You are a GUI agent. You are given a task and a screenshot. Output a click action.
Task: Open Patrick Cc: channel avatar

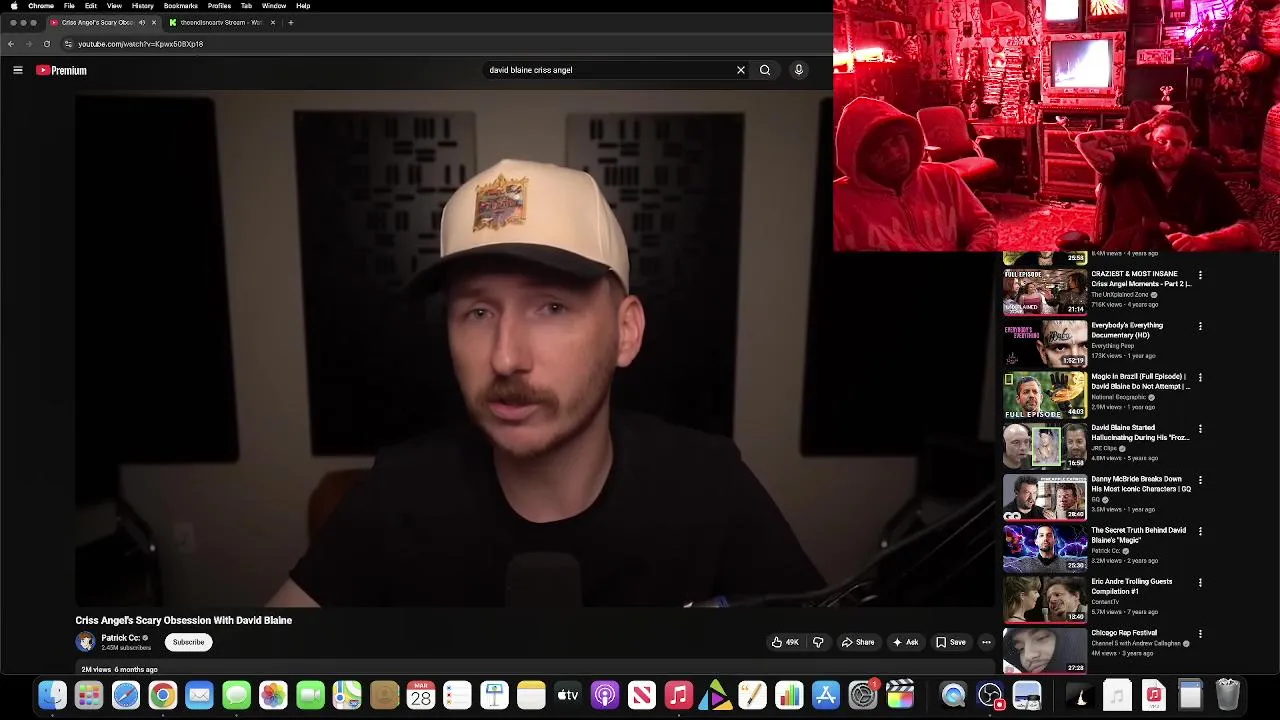[x=85, y=642]
